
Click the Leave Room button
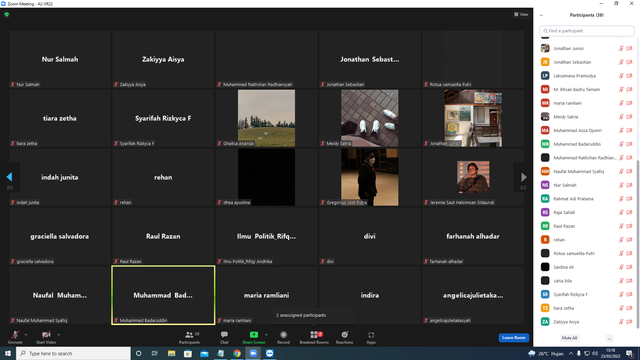[x=513, y=338]
